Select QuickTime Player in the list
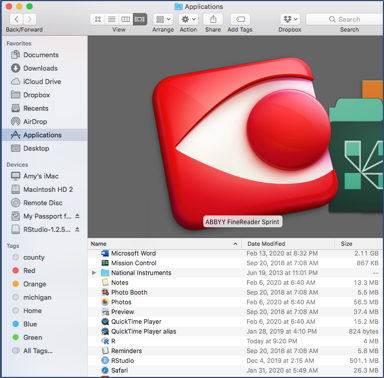 (x=236, y=321)
